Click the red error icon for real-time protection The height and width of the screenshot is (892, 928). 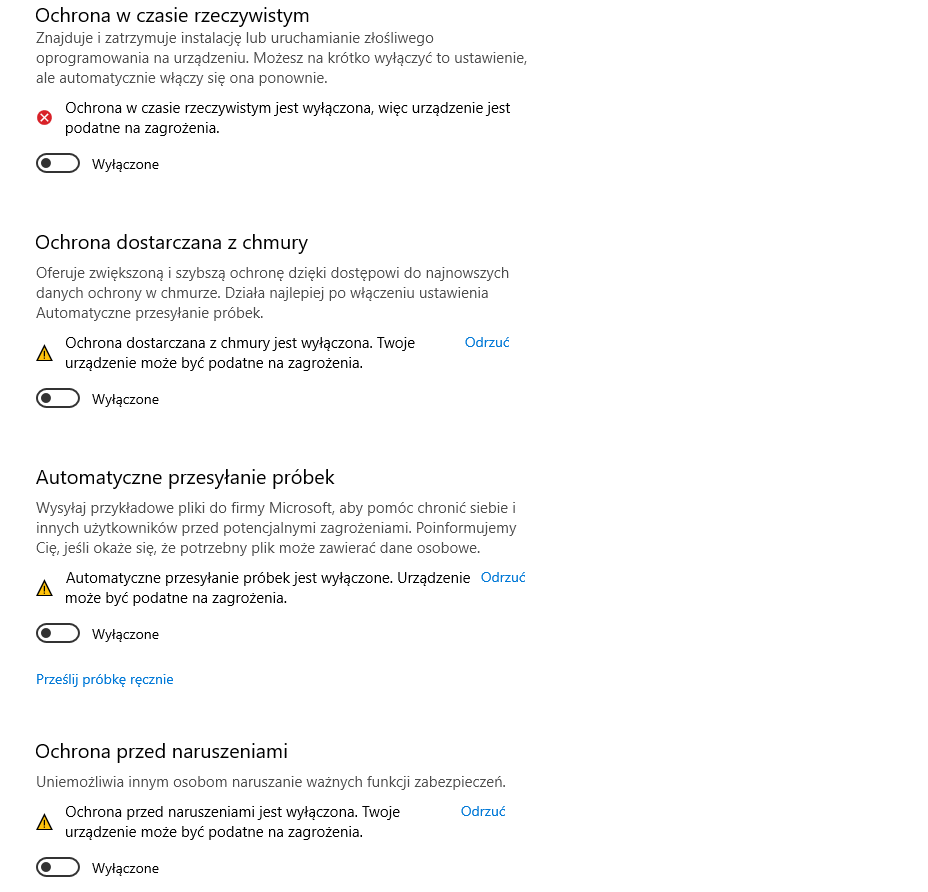point(44,118)
